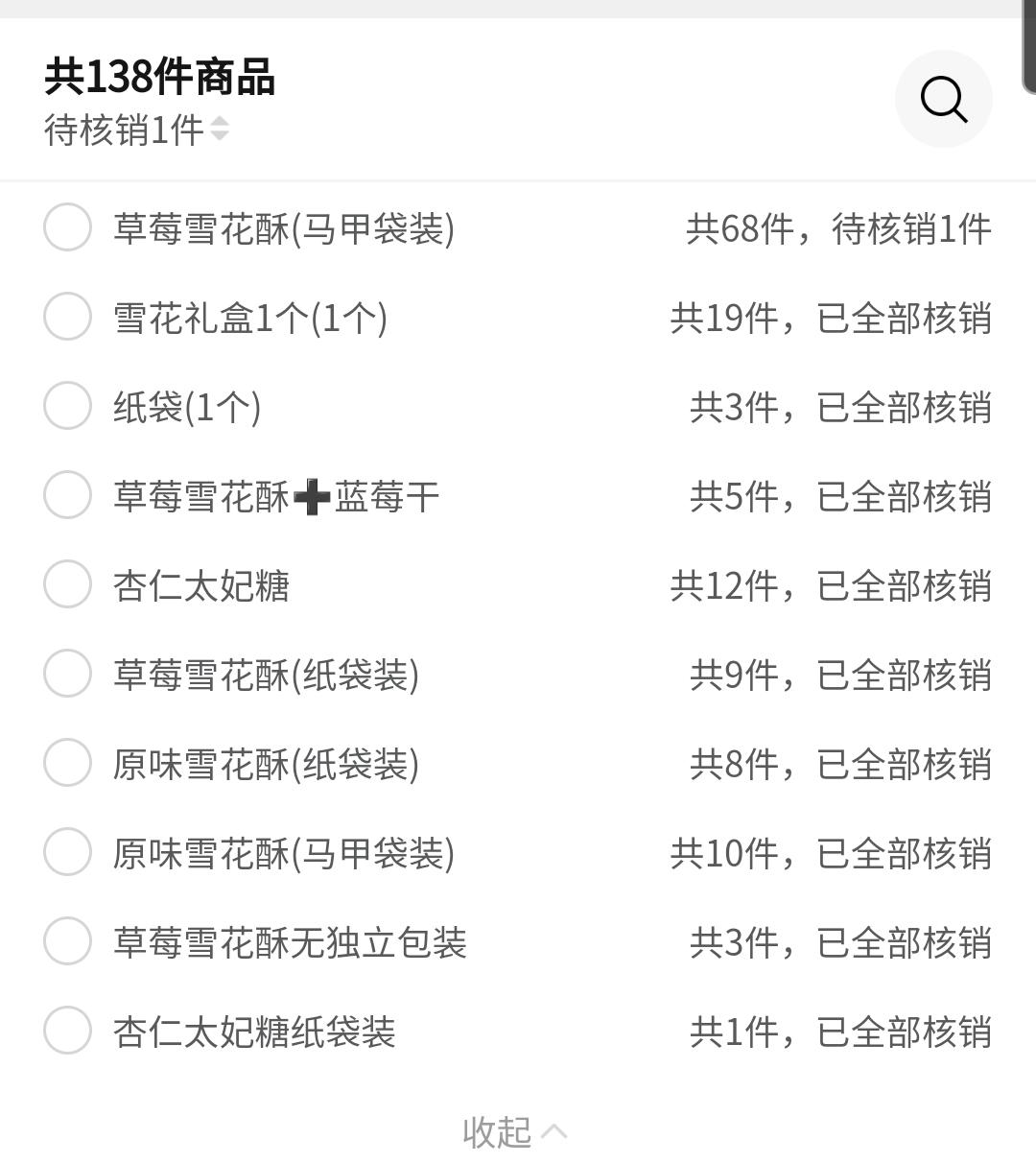The height and width of the screenshot is (1163, 1036).
Task: Check the 杏仁太妃糖 selection circle
Action: click(x=67, y=585)
